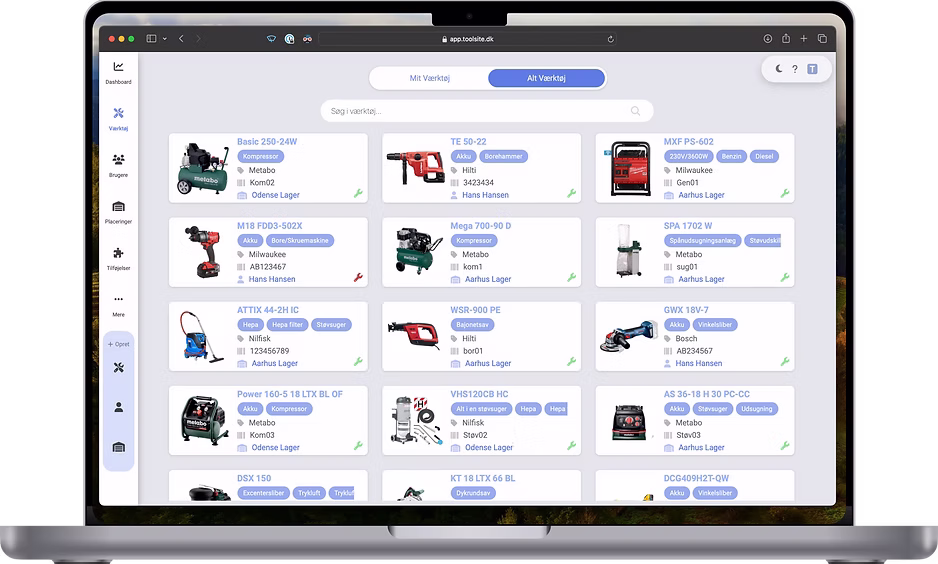Click the Kompressor tag on Basic 250-24W

tap(260, 157)
